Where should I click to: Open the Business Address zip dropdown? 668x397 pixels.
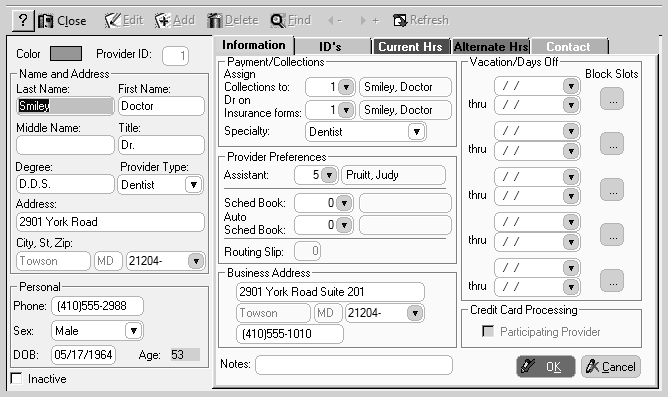click(x=415, y=313)
